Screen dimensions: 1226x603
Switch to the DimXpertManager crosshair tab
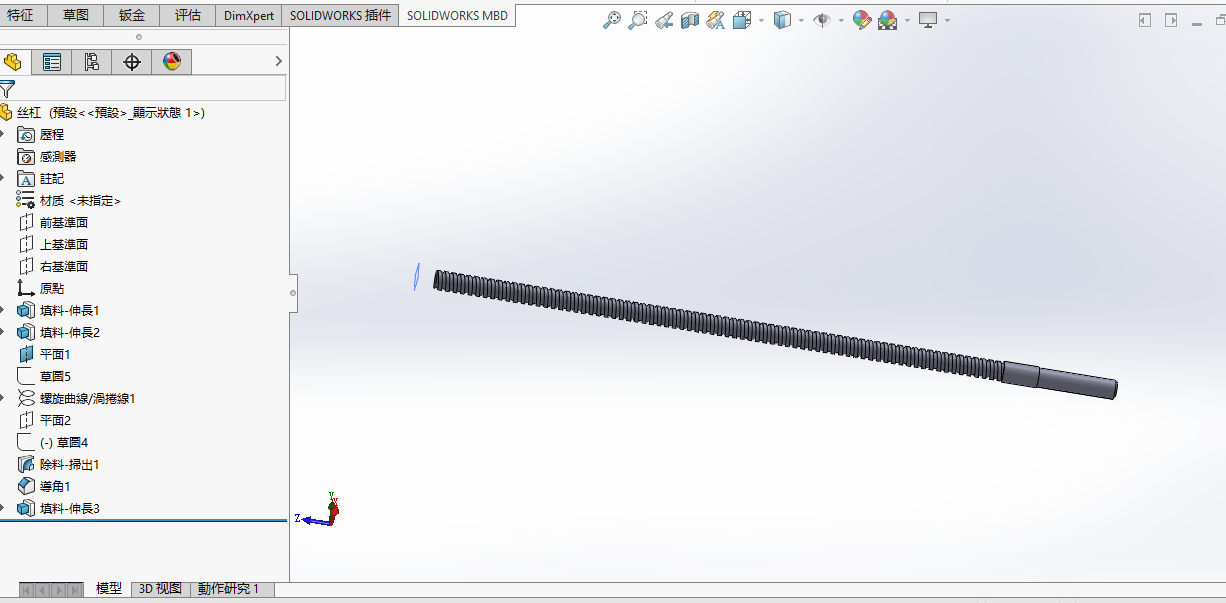[131, 62]
